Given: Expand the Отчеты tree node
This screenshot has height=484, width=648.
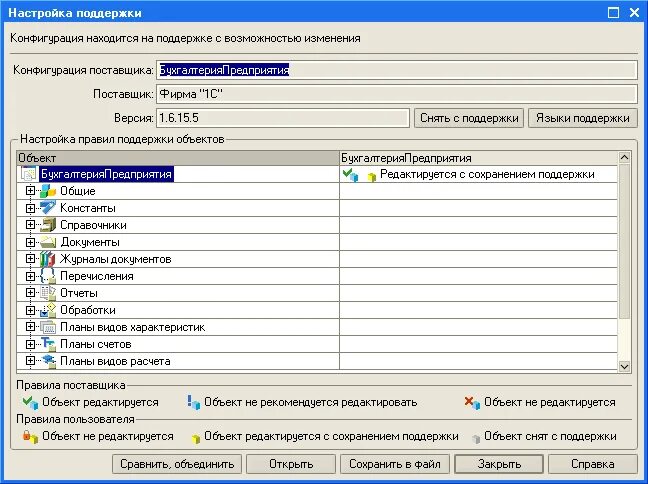Looking at the screenshot, I should tap(30, 293).
